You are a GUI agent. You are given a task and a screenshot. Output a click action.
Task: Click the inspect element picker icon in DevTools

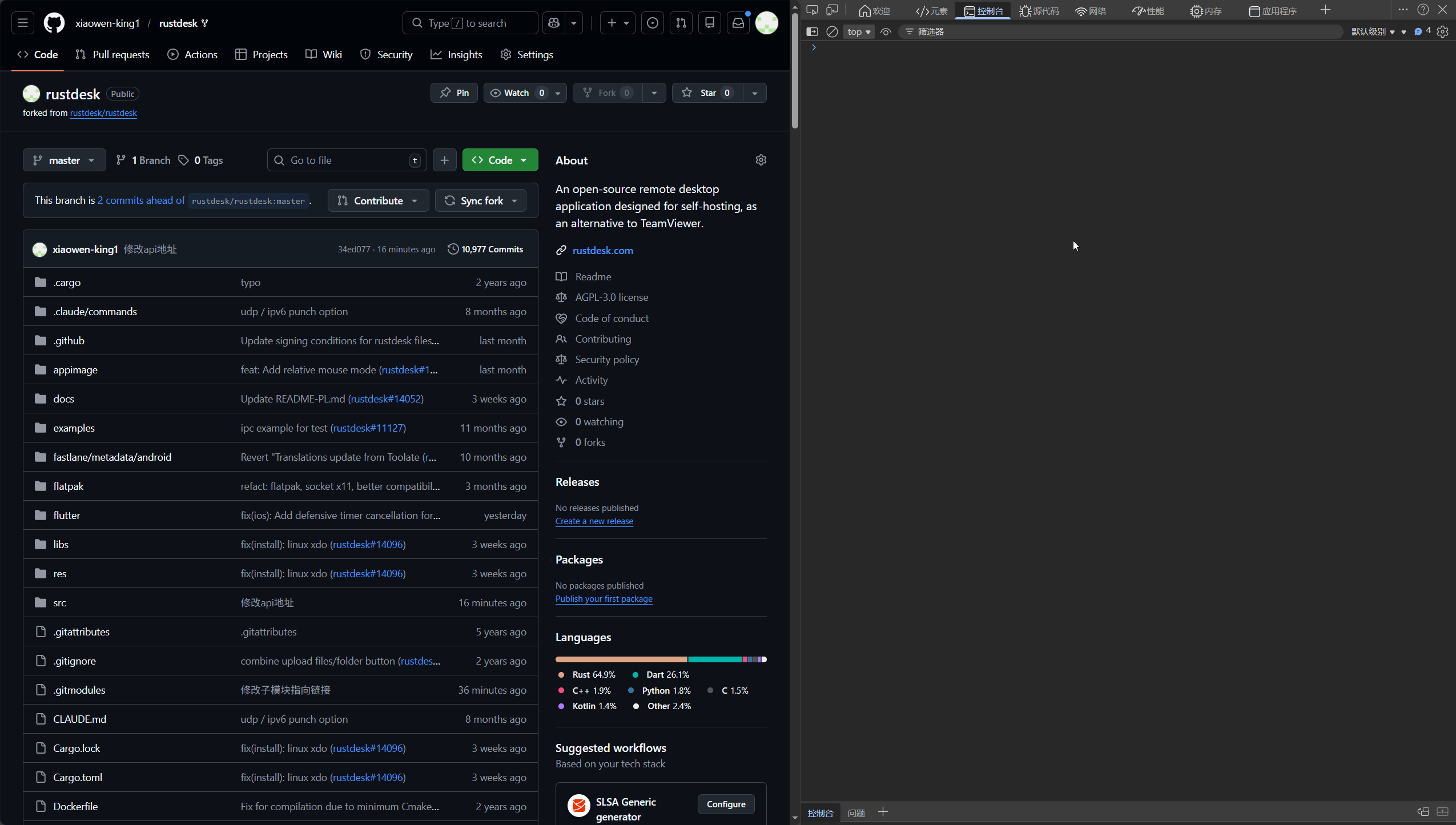(x=812, y=10)
